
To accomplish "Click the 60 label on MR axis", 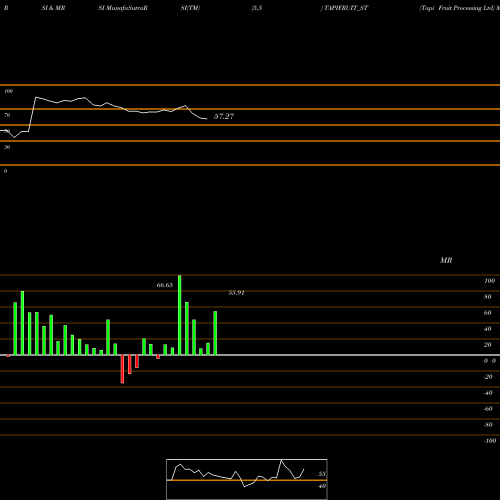I will click(488, 313).
